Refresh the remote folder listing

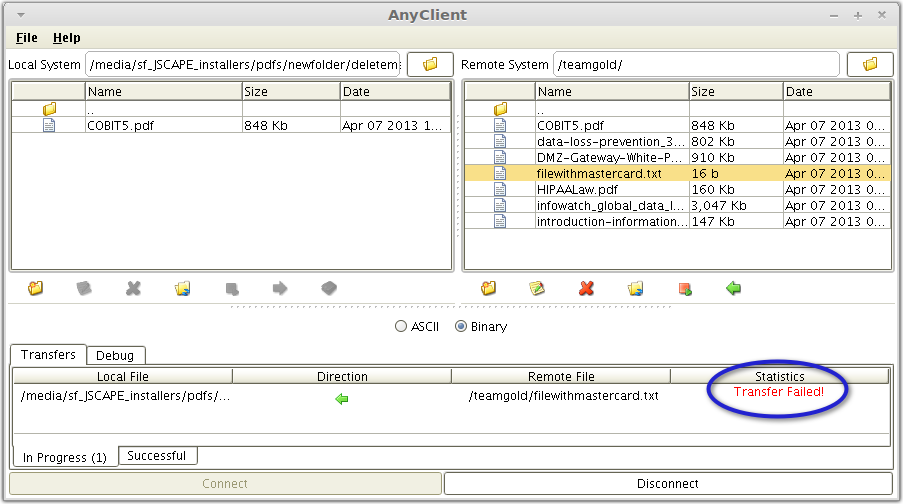coord(636,288)
